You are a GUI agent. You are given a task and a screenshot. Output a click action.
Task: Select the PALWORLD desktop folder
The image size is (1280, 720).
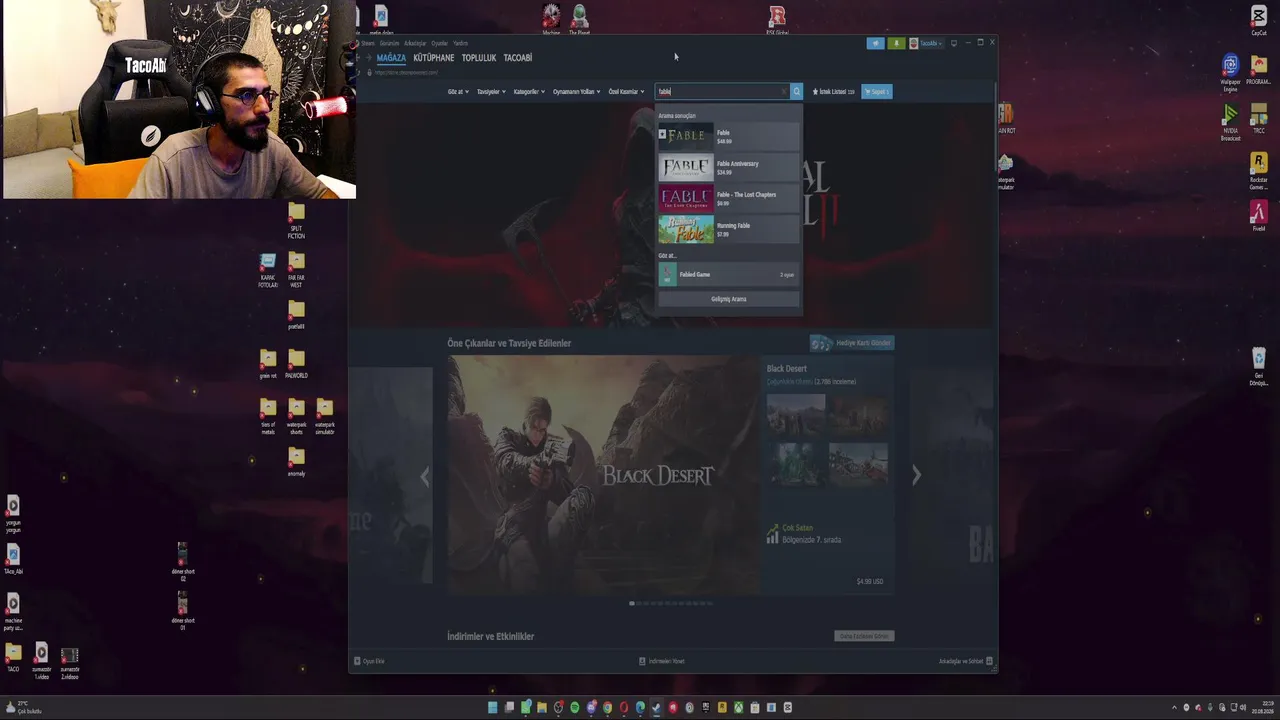(x=296, y=363)
